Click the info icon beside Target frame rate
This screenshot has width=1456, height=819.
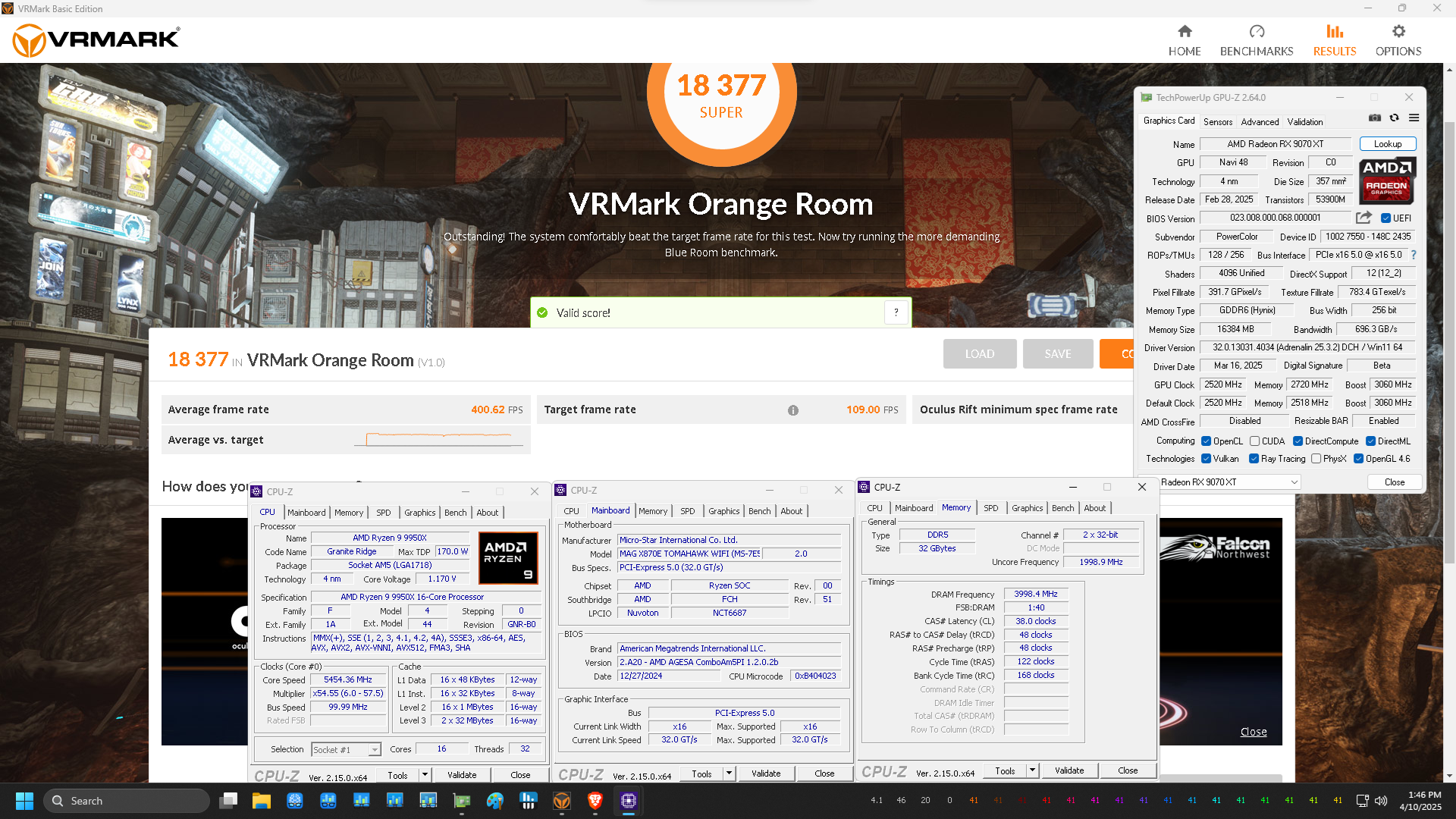point(793,410)
